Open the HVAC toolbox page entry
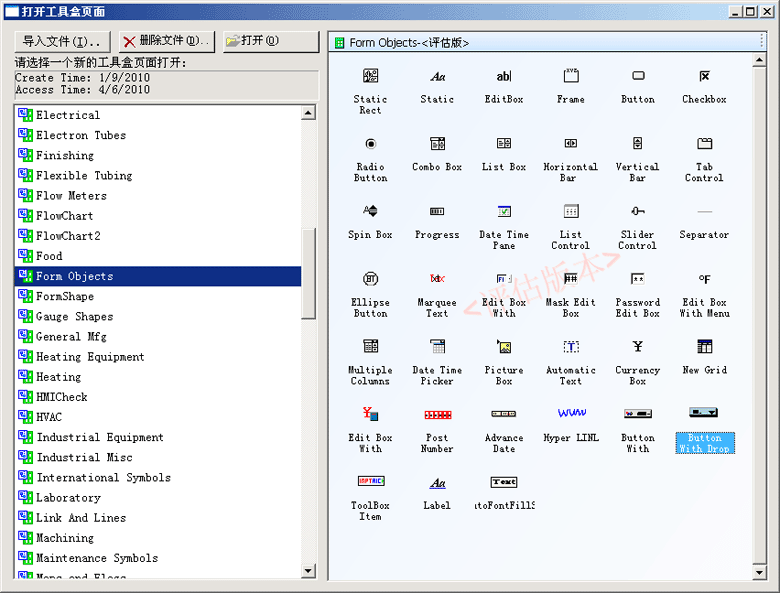Viewport: 780px width, 593px height. 49,417
